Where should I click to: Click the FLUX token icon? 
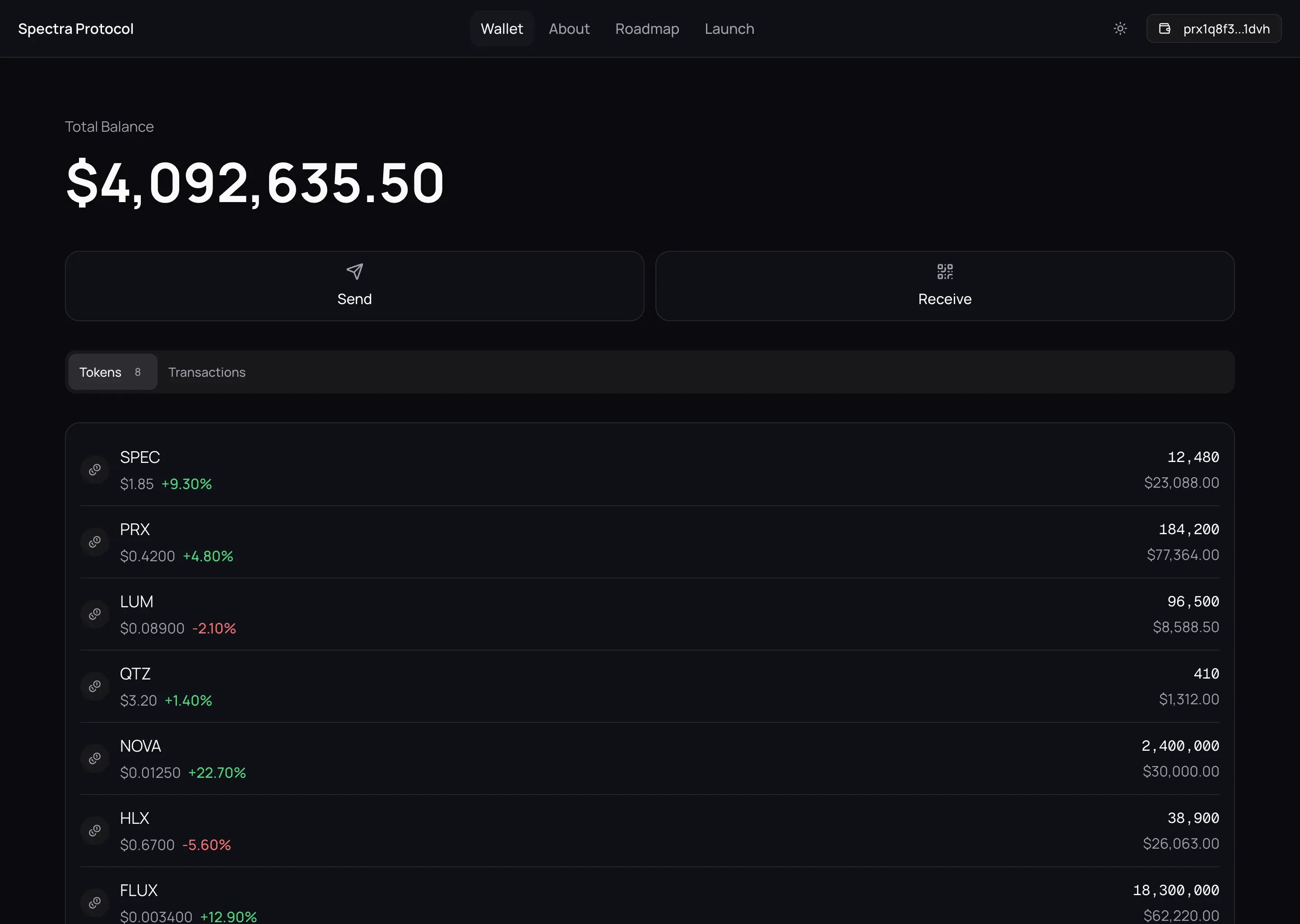click(94, 903)
